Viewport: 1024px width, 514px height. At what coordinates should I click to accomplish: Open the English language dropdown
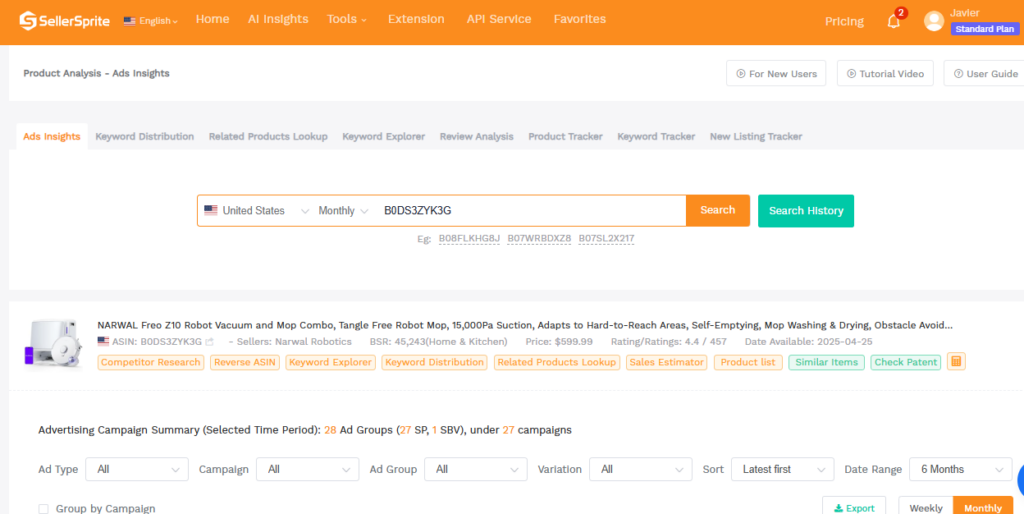(x=151, y=21)
